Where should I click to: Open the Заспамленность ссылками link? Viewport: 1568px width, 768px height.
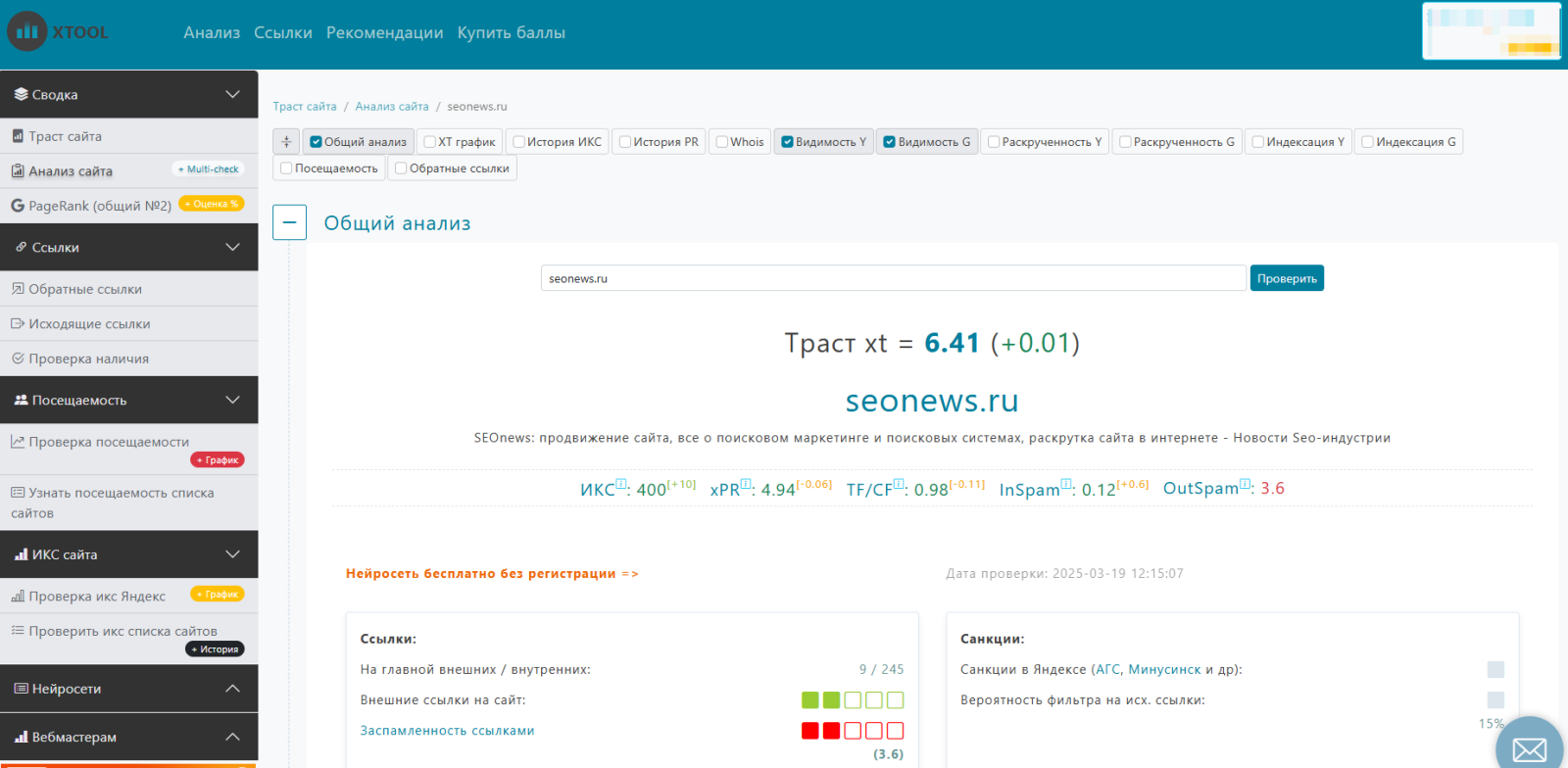click(x=447, y=731)
